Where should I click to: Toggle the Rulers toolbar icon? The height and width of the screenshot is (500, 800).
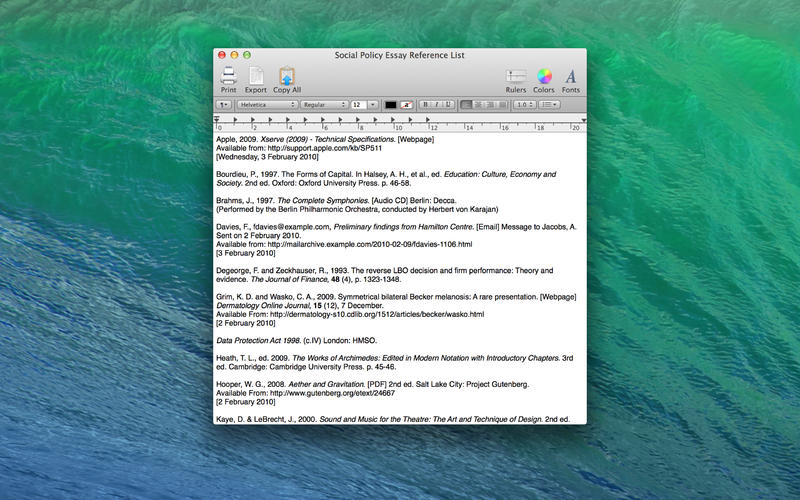(x=516, y=76)
